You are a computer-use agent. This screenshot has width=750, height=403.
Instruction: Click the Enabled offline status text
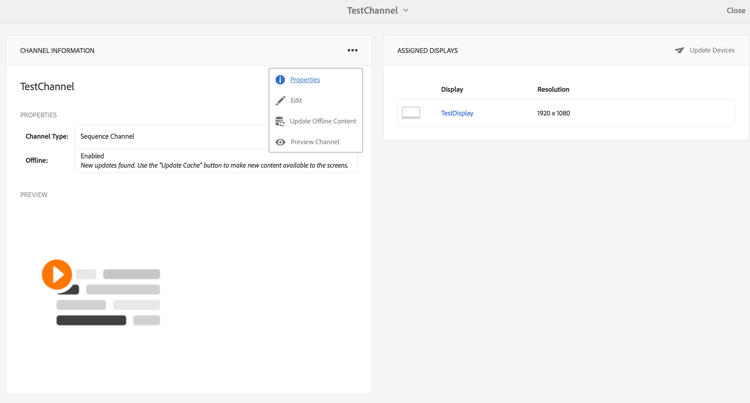click(x=92, y=156)
